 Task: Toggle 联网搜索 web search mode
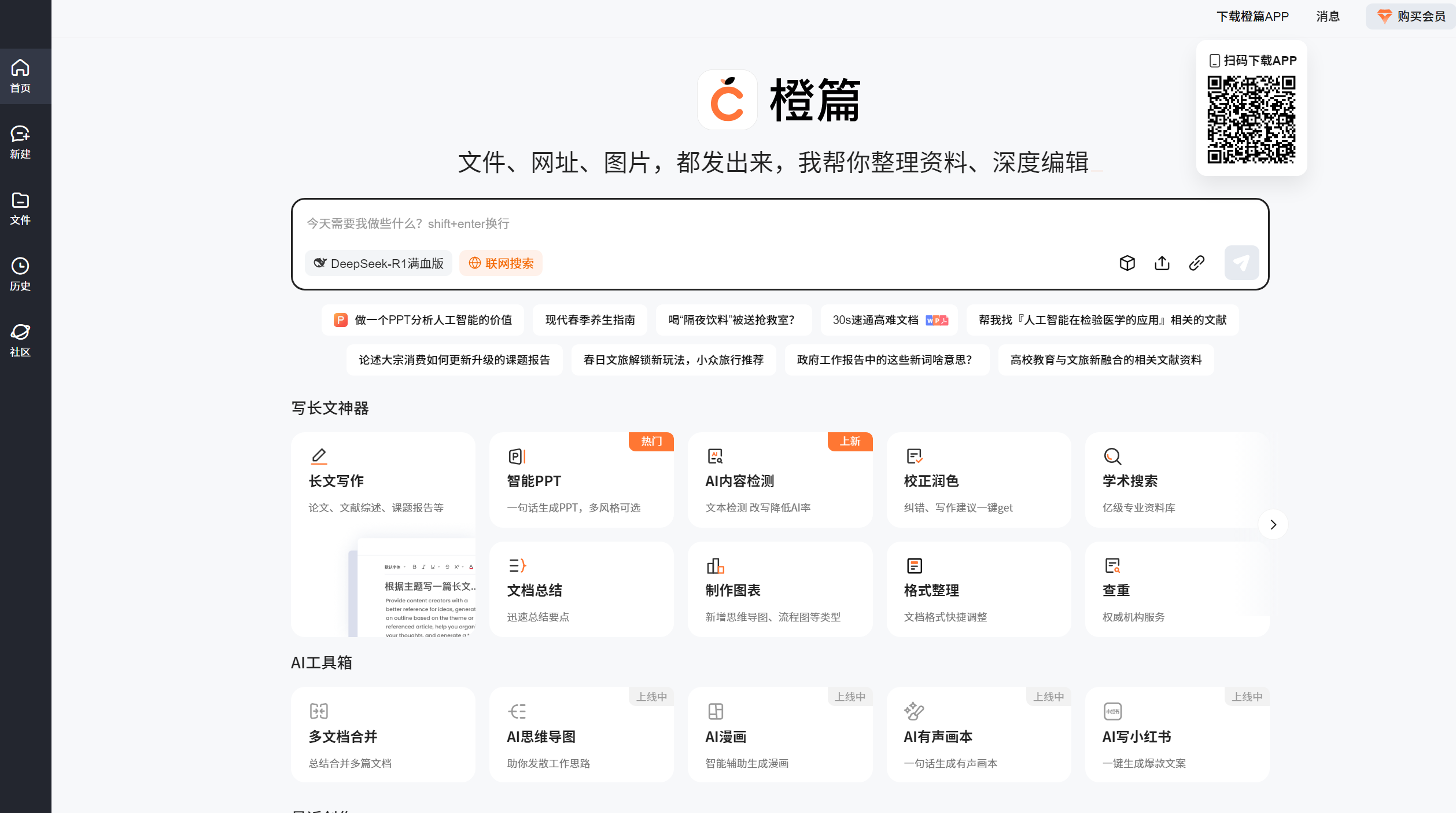coord(500,263)
